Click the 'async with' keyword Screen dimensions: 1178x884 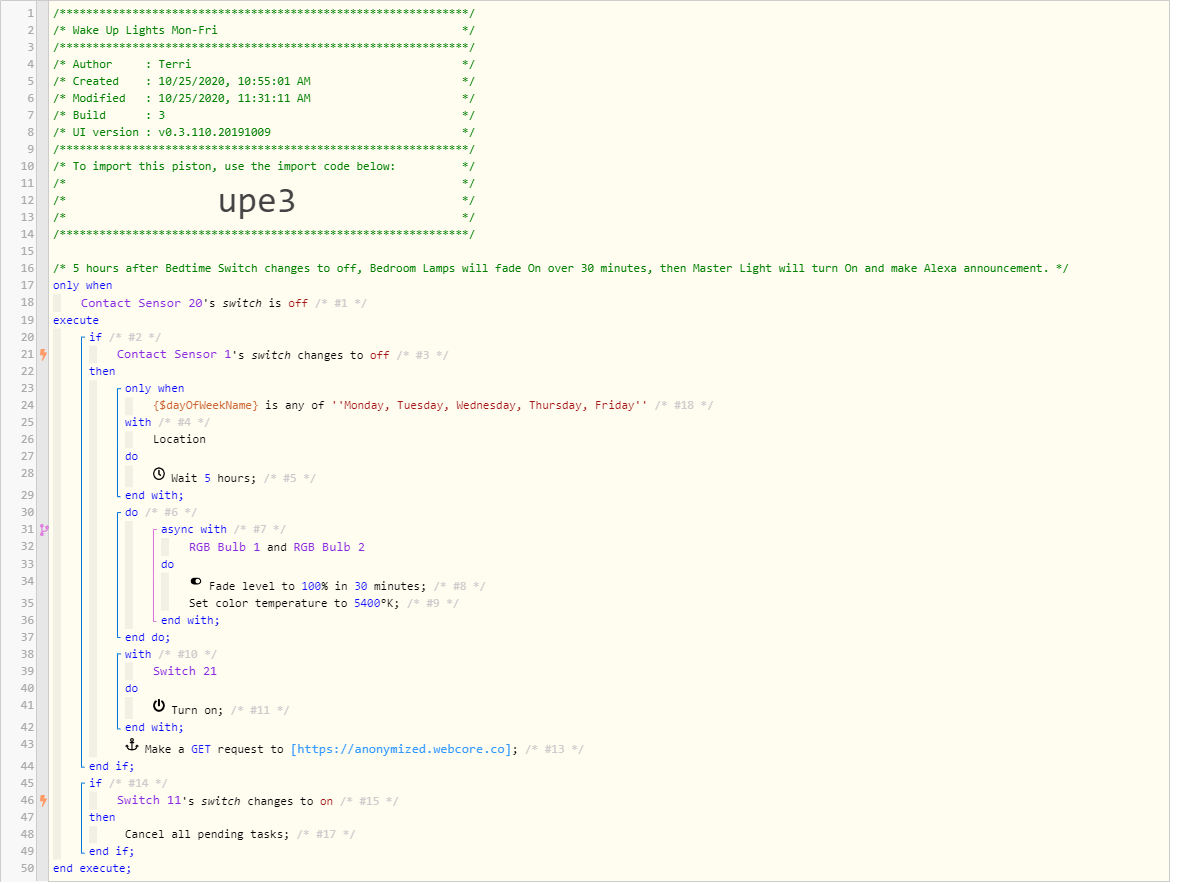coord(194,529)
